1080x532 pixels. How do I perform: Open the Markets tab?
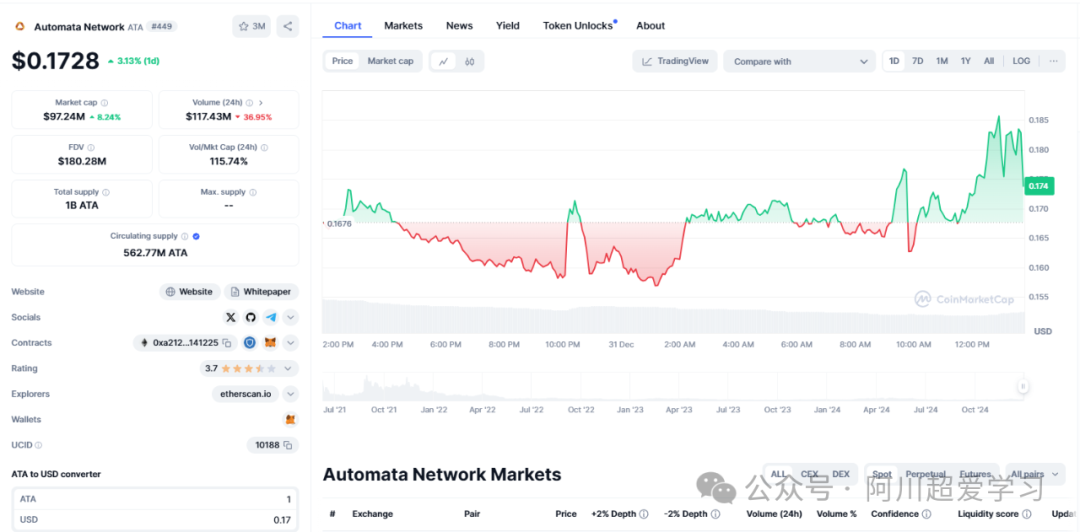click(x=403, y=26)
